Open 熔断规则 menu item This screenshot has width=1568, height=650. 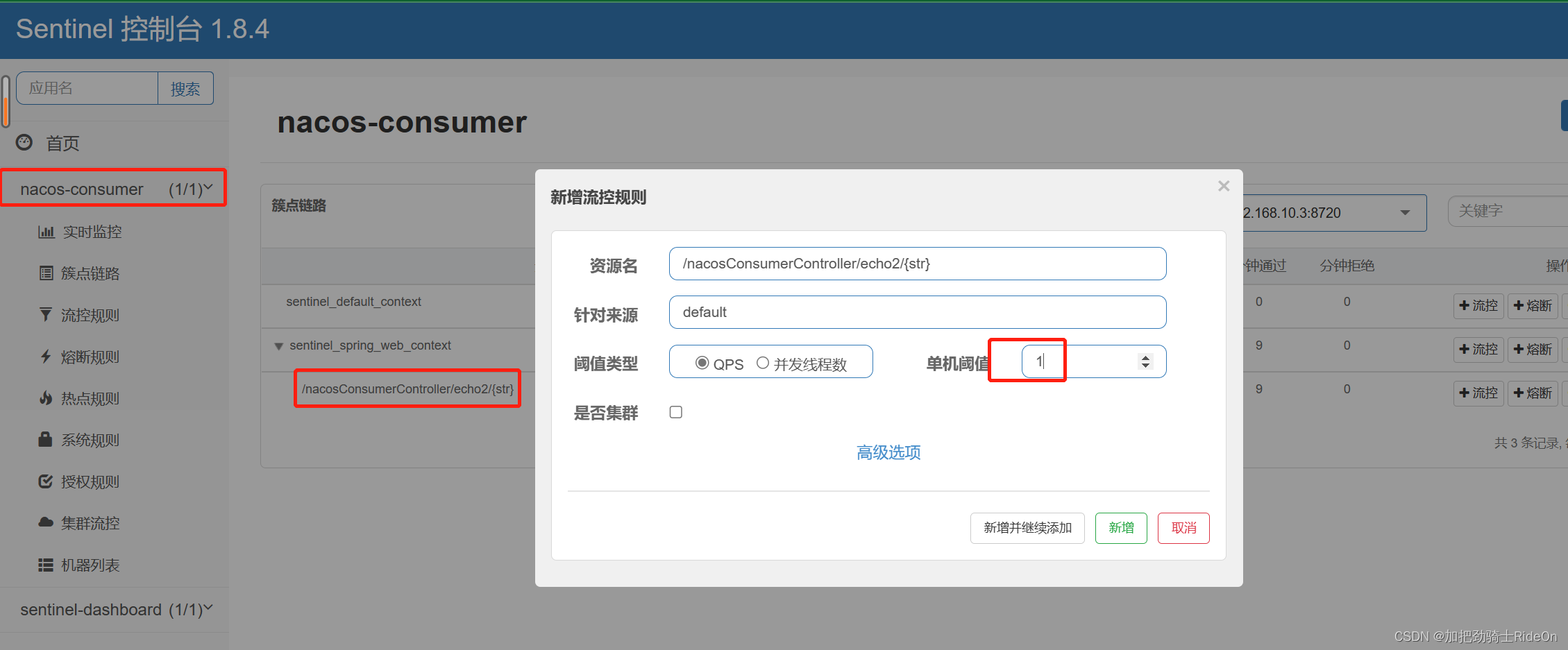(90, 357)
